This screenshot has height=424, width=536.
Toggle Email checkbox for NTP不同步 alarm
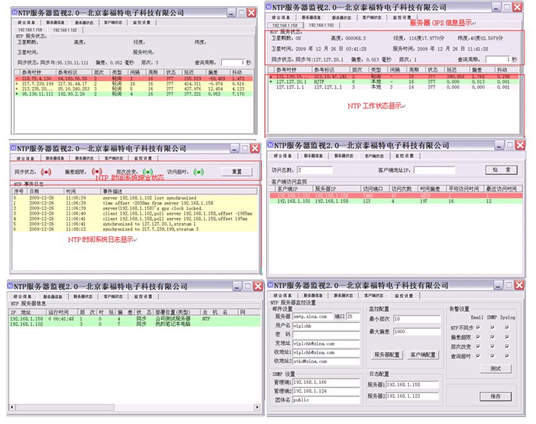click(478, 327)
